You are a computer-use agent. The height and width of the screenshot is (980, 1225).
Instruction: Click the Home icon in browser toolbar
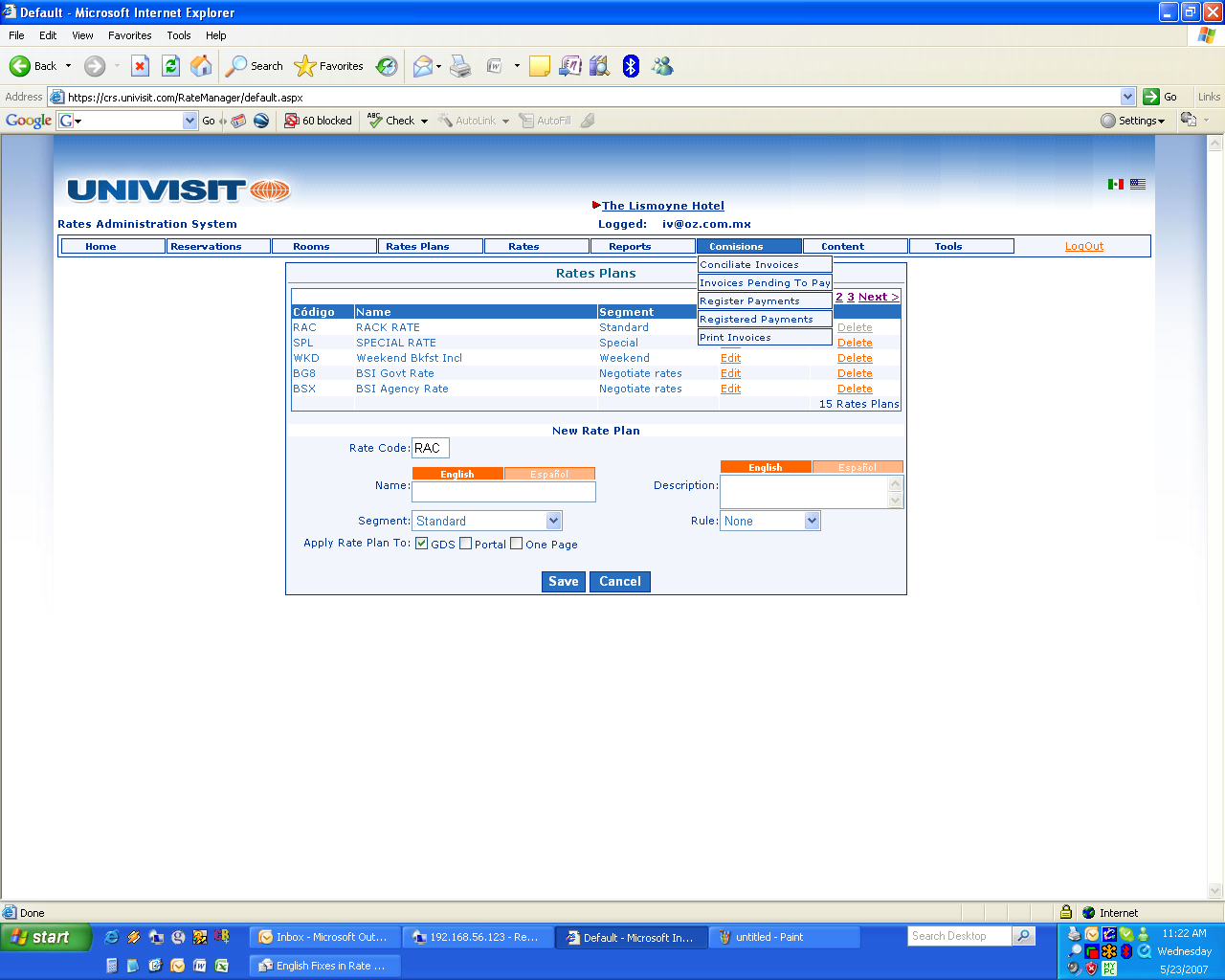(201, 66)
